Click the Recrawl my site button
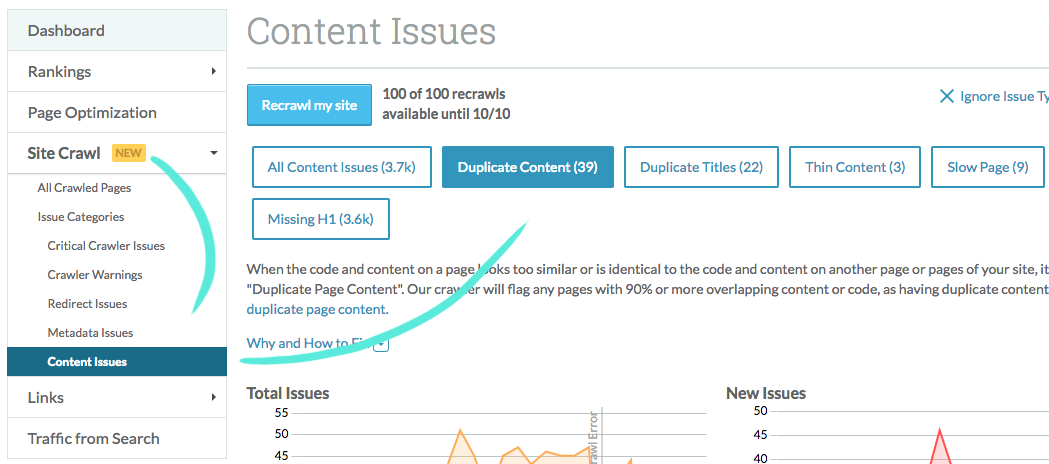Viewport: 1049px width, 464px height. [x=309, y=105]
